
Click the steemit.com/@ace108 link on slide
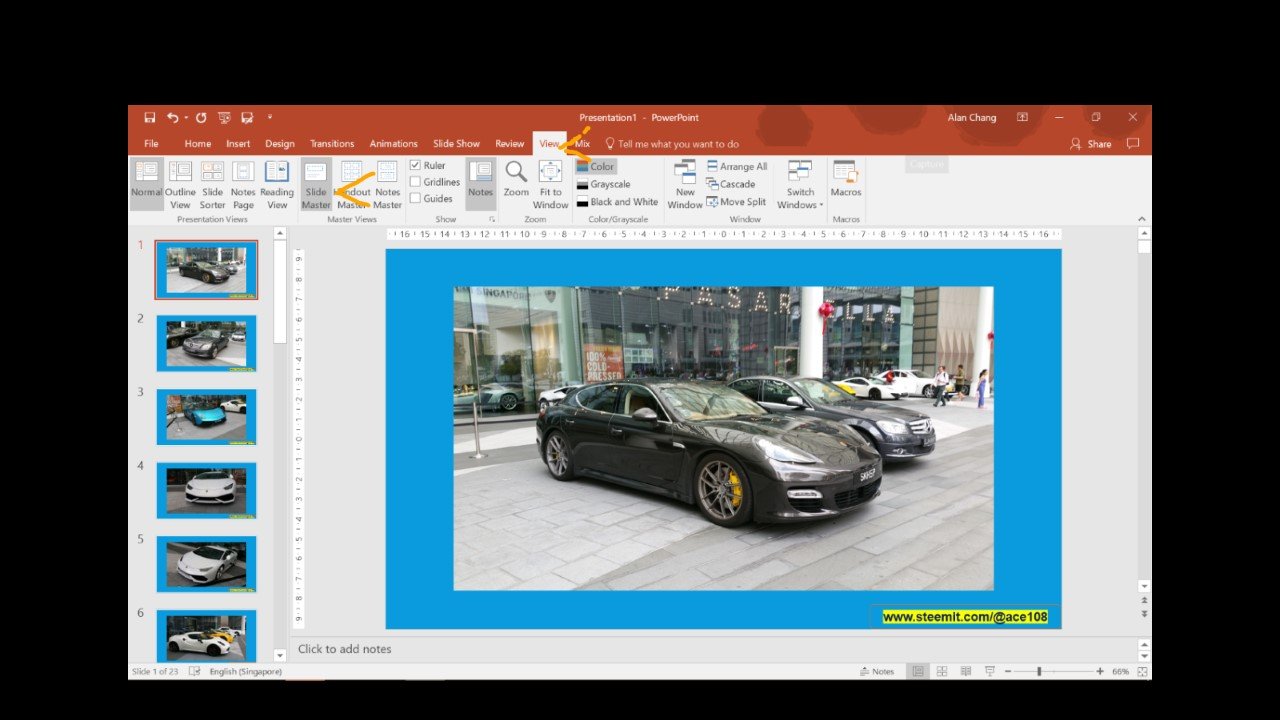(965, 617)
